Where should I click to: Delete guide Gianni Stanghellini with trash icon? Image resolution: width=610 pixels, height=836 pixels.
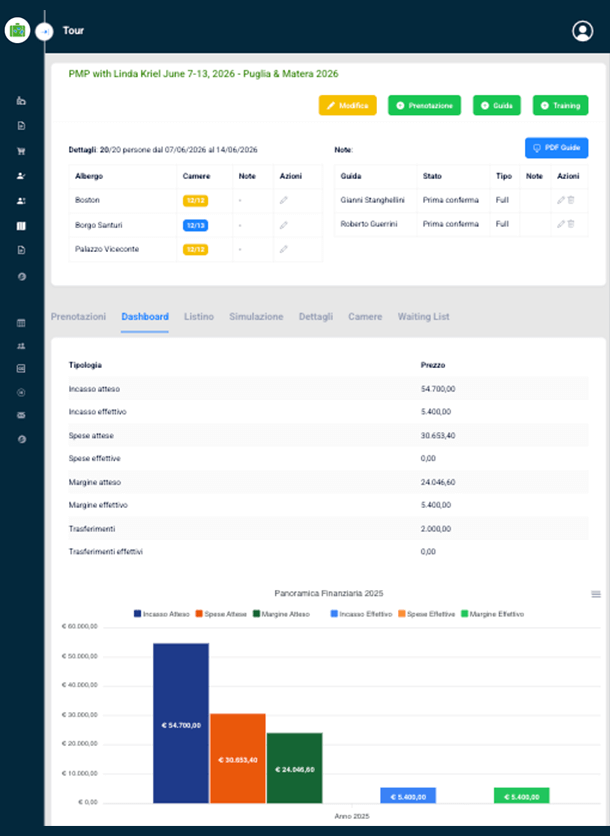(571, 200)
